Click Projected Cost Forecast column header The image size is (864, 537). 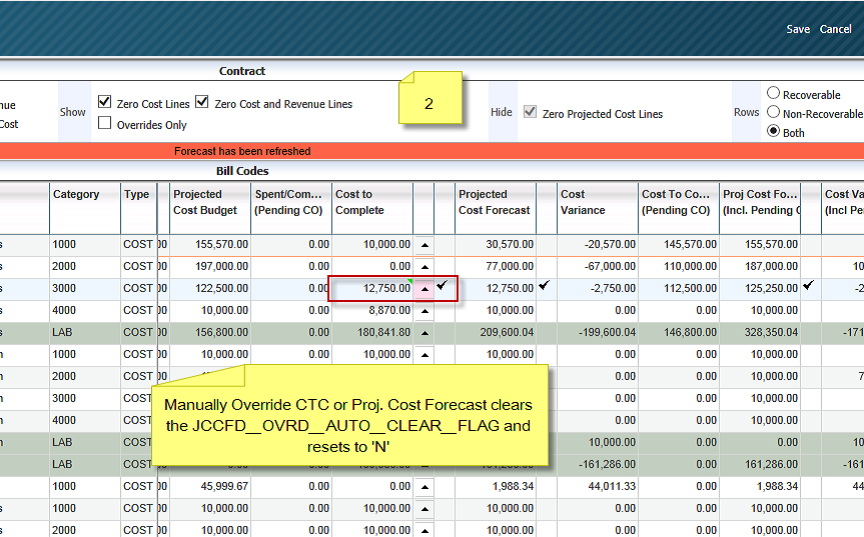coord(495,208)
